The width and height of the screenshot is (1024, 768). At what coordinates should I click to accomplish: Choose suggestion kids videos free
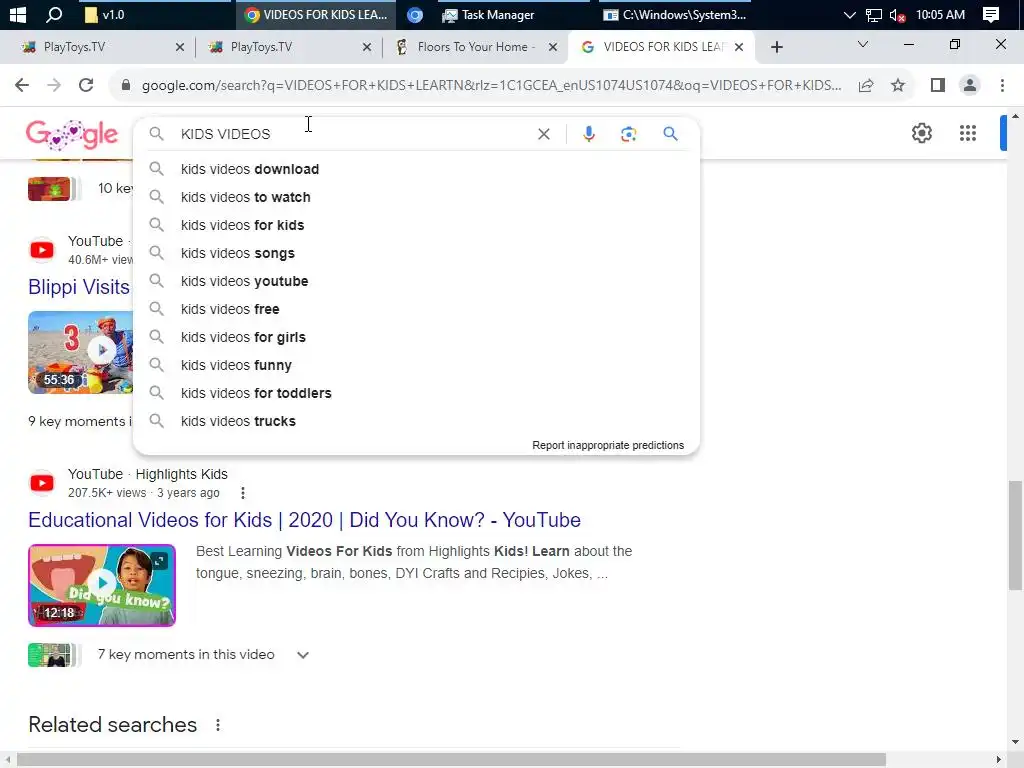(416, 310)
